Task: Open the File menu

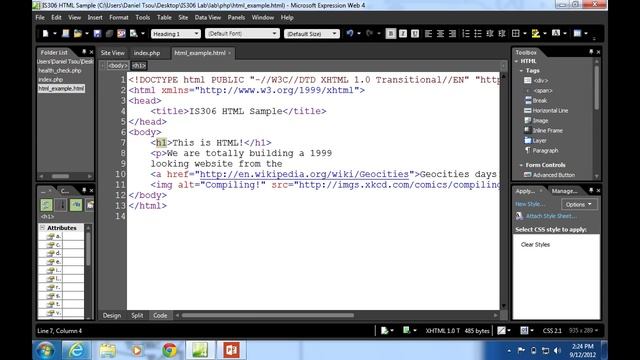Action: [40, 18]
